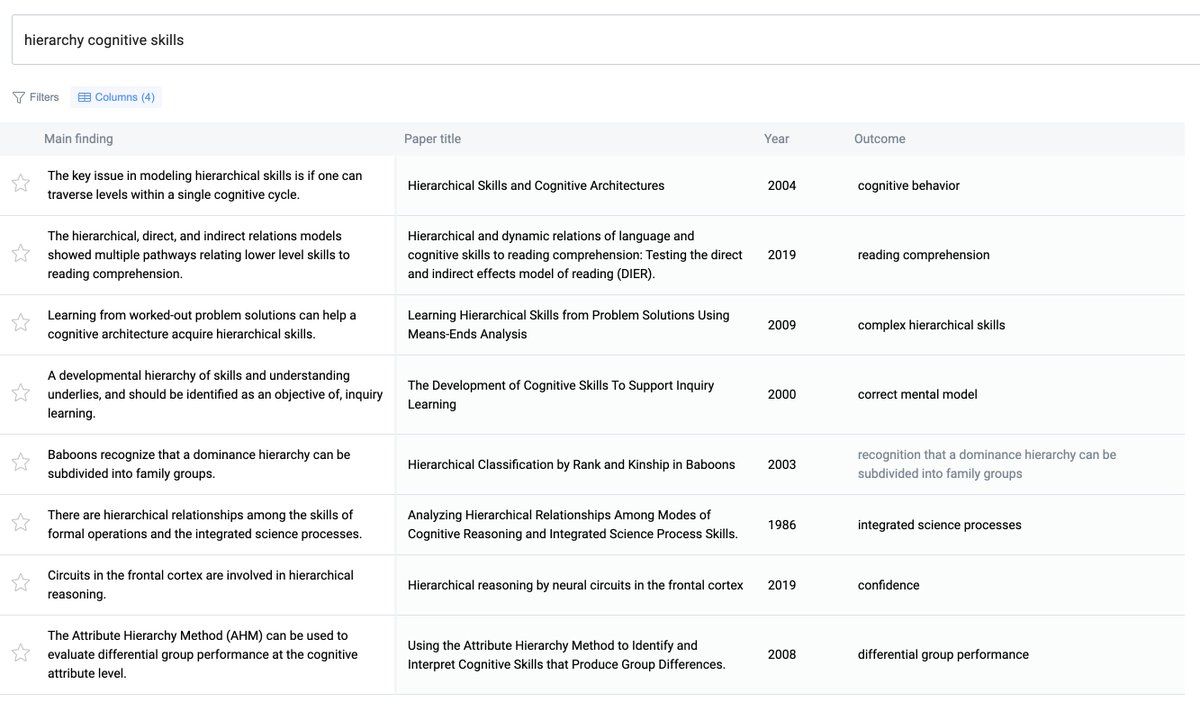This screenshot has width=1200, height=711.
Task: Toggle favorite on the Means-Ends Analysis paper
Action: click(20, 324)
